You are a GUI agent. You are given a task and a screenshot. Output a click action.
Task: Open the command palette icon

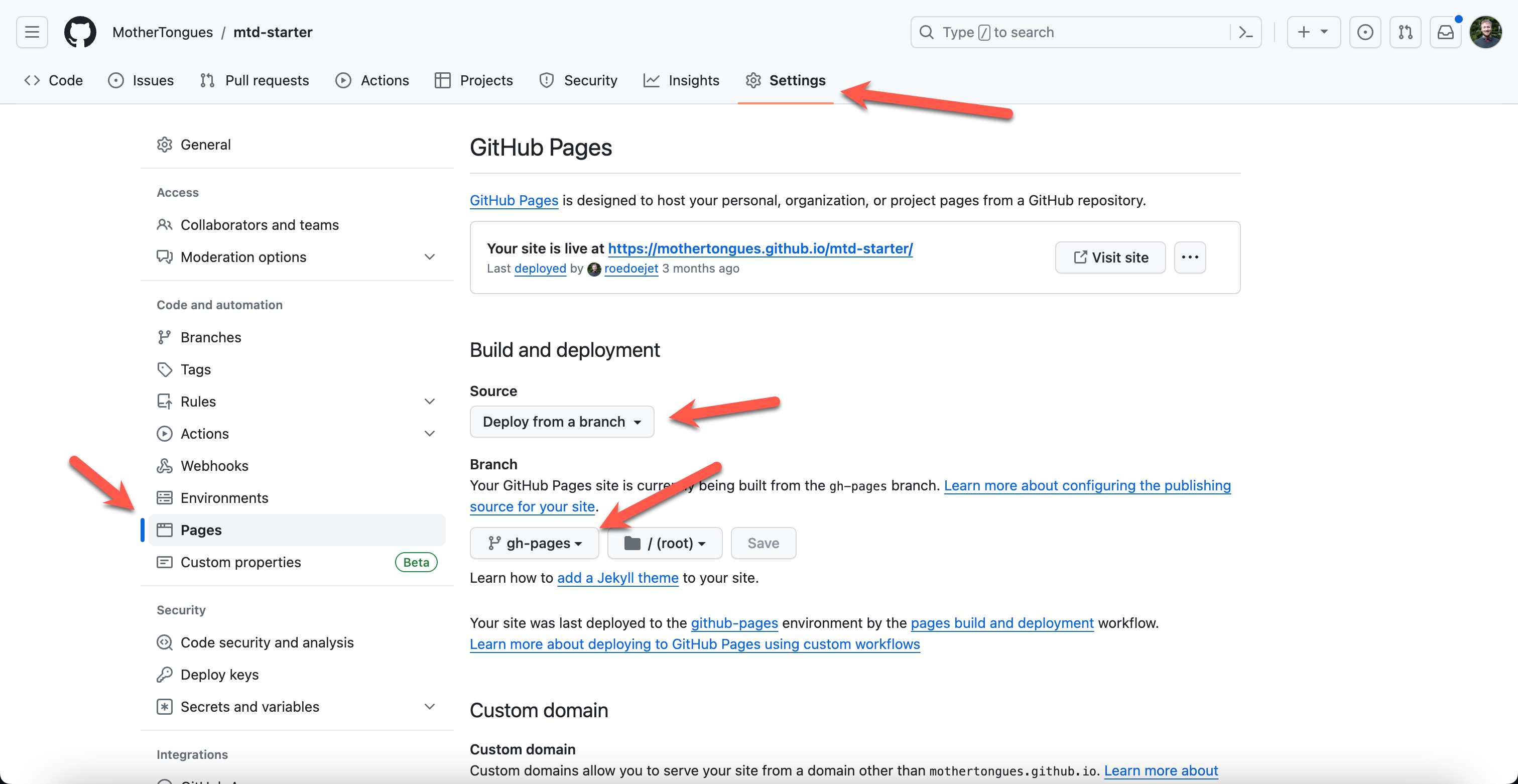(1245, 33)
